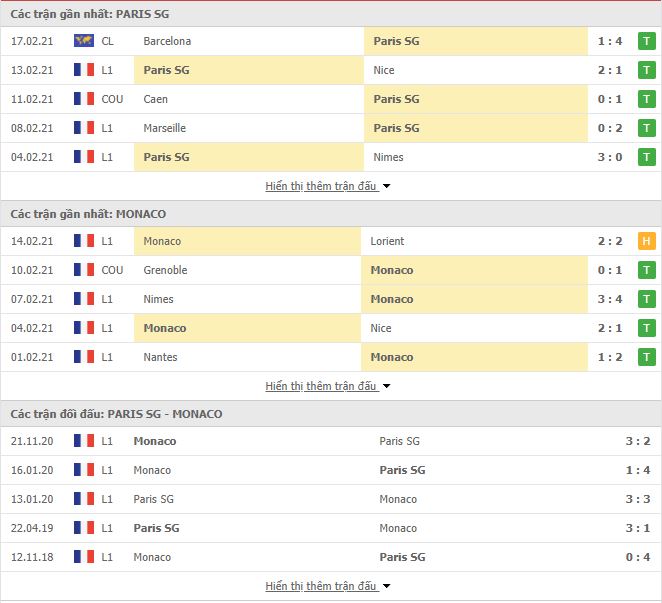This screenshot has height=603, width=662.
Task: Click the Champions League flag icon for Barcelona match
Action: (84, 41)
